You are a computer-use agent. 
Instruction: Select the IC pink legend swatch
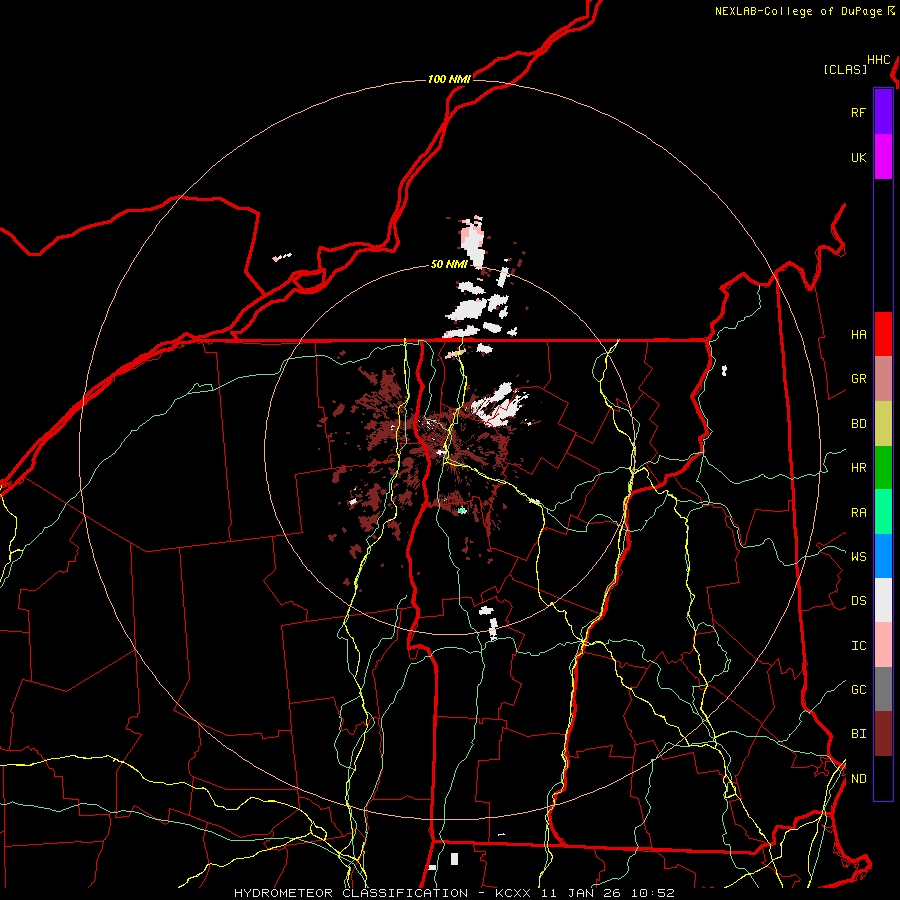coord(883,645)
